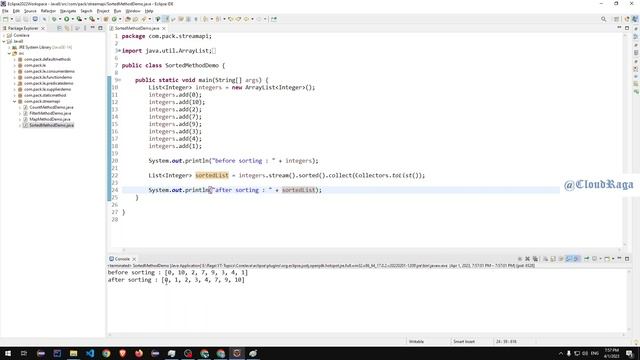Open the File menu
This screenshot has width=640, height=360.
pyautogui.click(x=5, y=11)
